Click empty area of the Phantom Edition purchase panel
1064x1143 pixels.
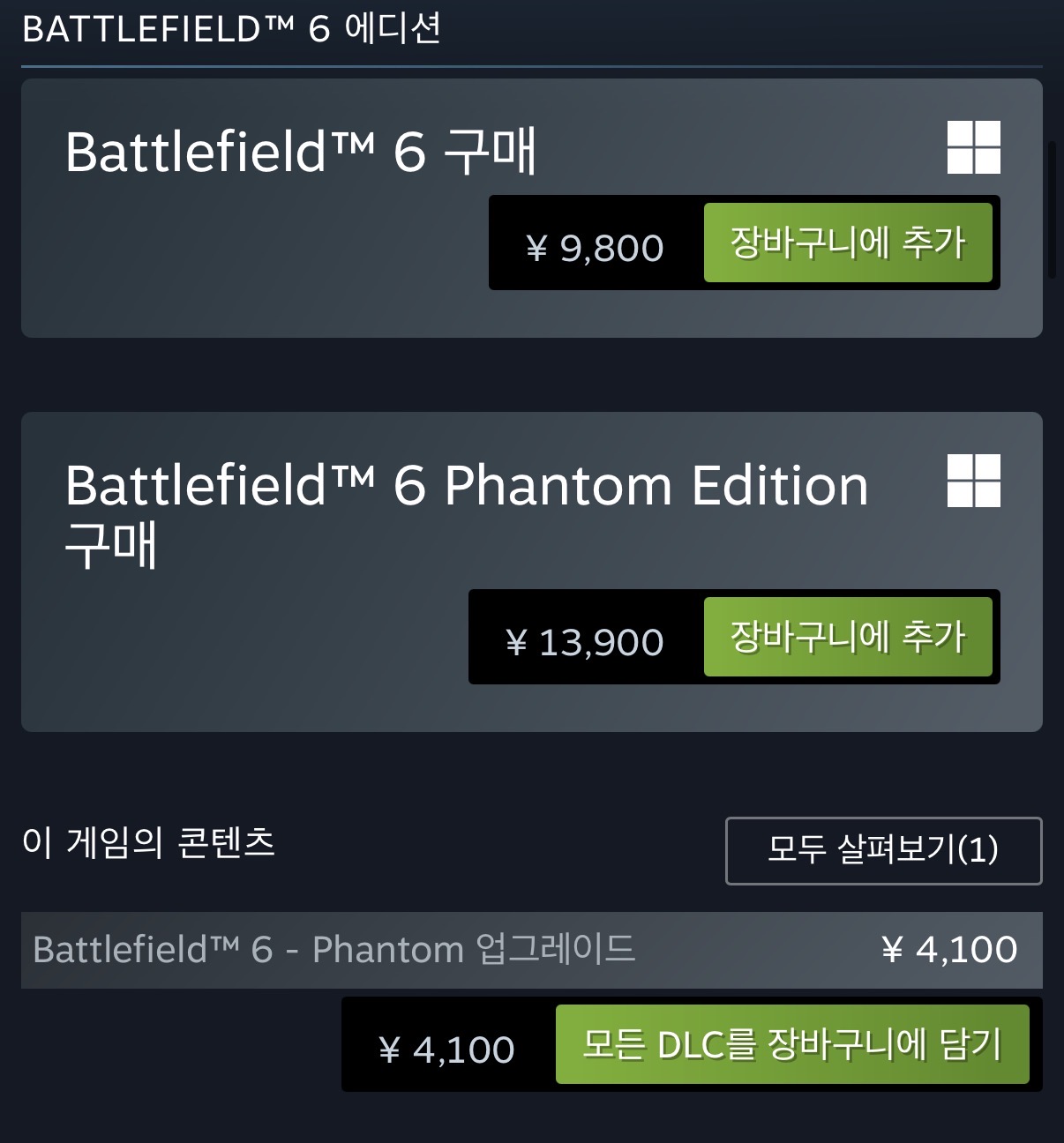(247, 653)
